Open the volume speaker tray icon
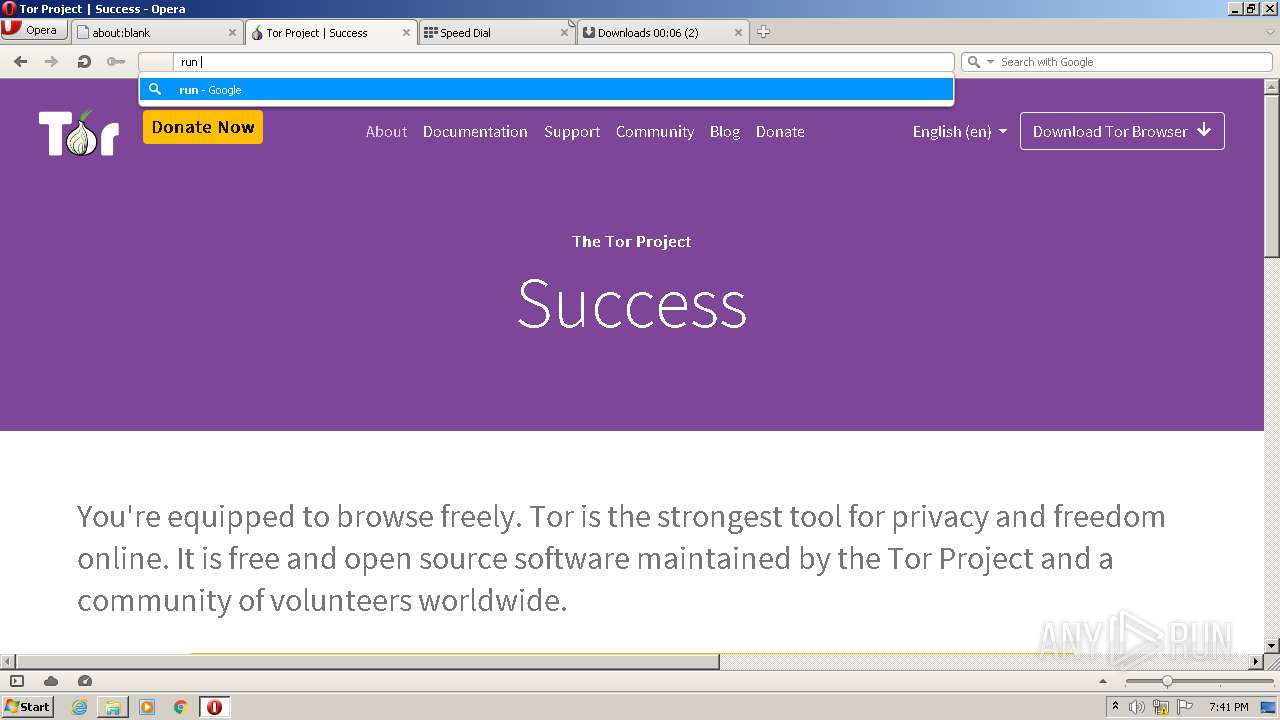Image resolution: width=1280 pixels, height=720 pixels. [x=1137, y=707]
